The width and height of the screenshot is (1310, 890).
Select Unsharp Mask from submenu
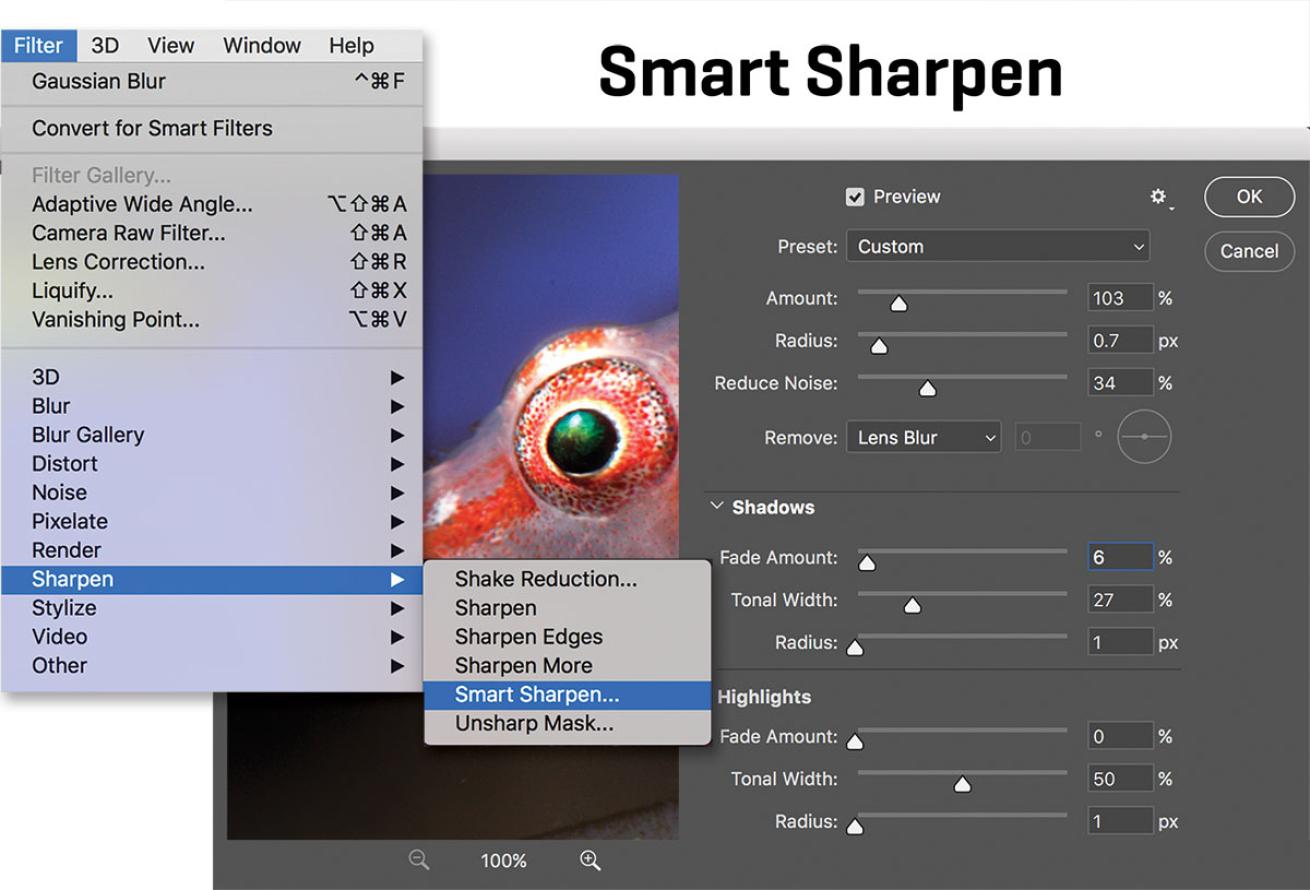[x=534, y=724]
